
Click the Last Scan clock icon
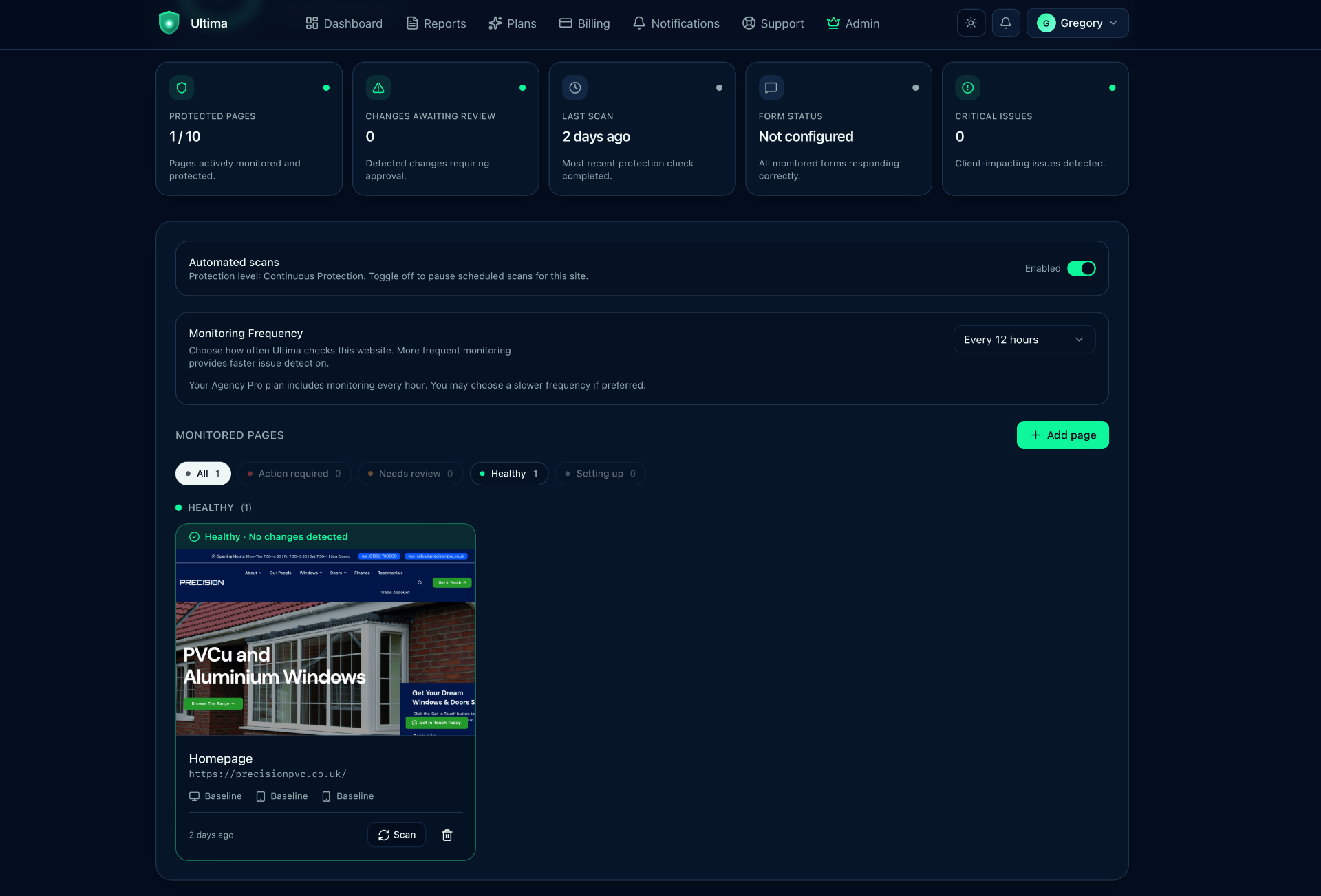click(x=574, y=87)
